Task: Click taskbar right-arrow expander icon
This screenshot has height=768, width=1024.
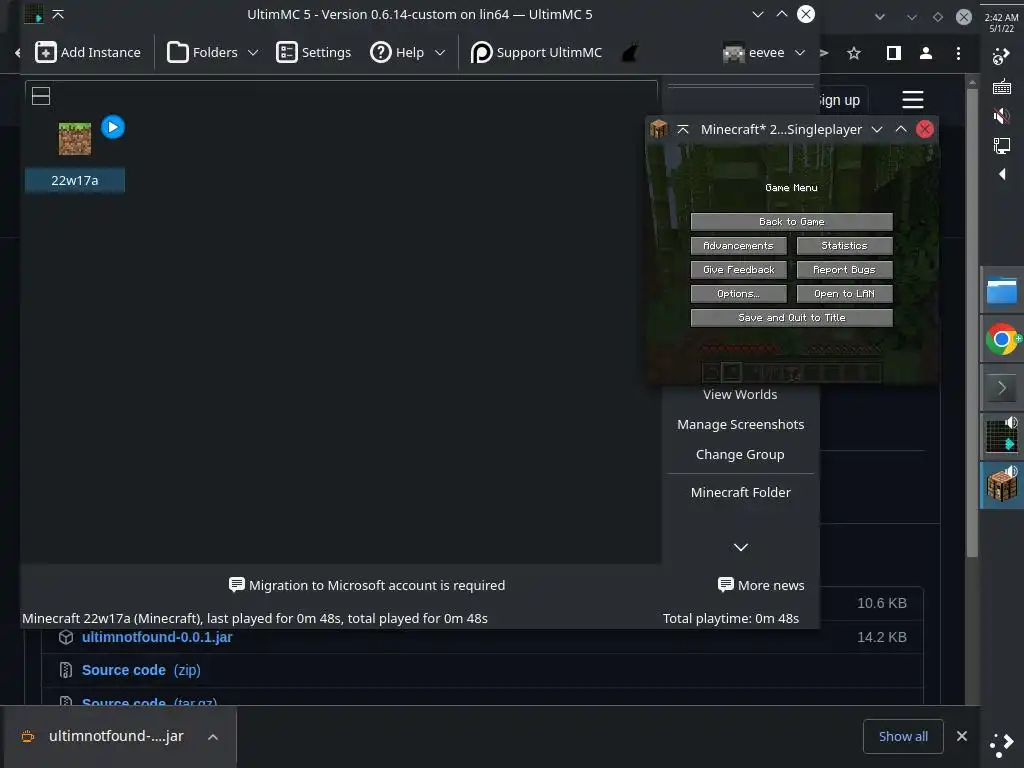Action: [x=1002, y=388]
